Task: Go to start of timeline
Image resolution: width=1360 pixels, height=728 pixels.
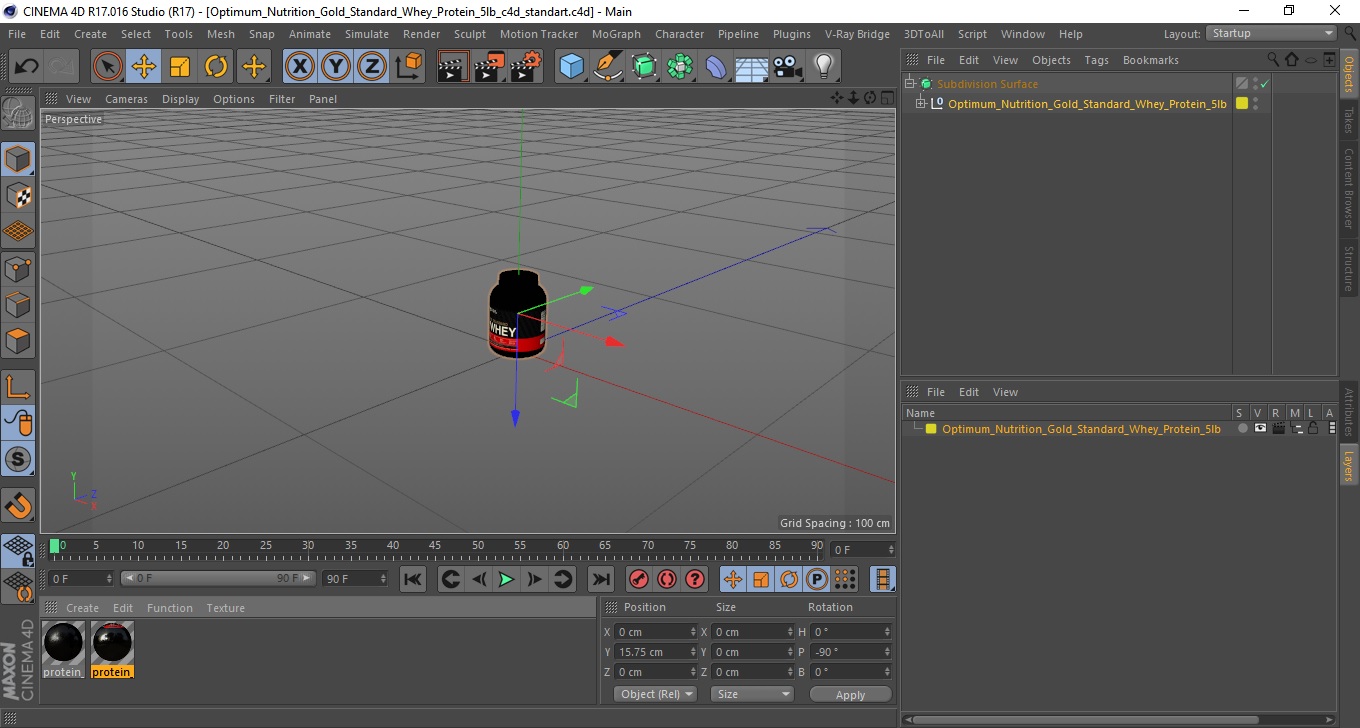Action: pyautogui.click(x=413, y=579)
